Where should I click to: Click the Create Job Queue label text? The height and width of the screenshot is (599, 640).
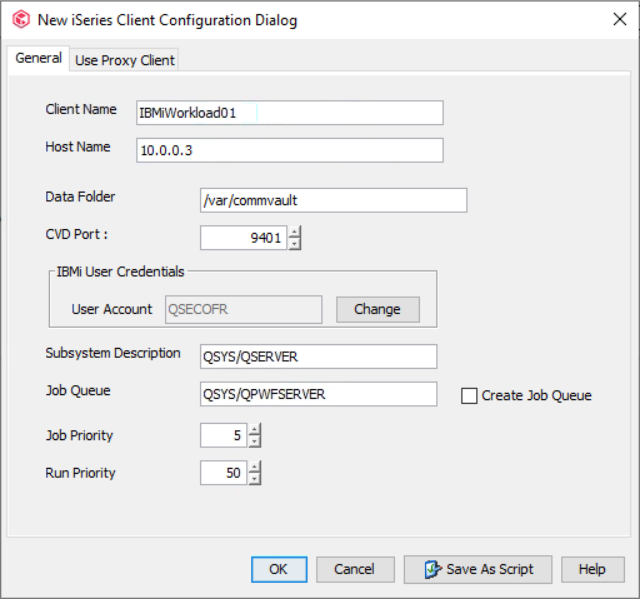(536, 395)
